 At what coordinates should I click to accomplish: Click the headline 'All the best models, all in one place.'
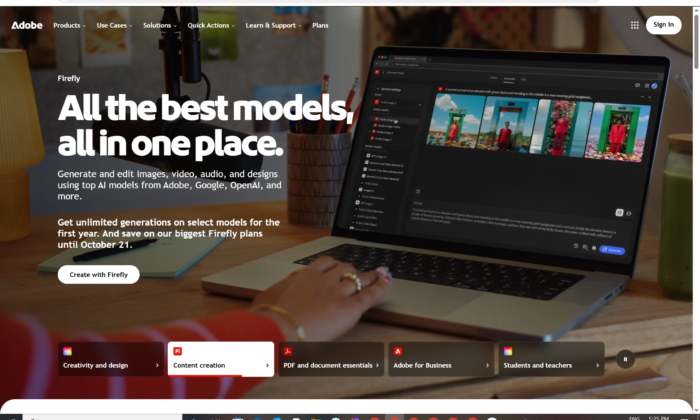tap(205, 126)
